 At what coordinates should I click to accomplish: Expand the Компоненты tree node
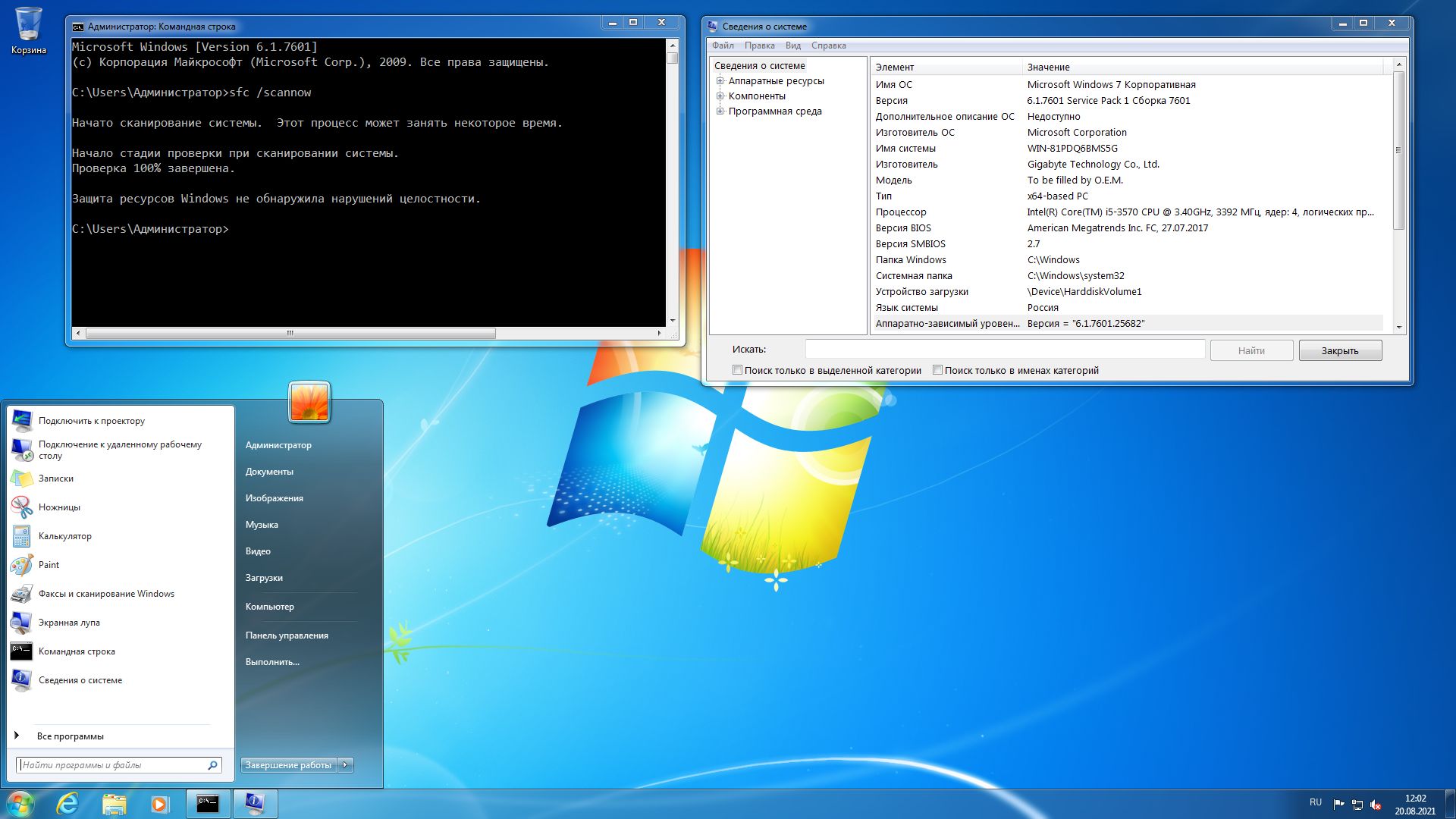(x=720, y=96)
